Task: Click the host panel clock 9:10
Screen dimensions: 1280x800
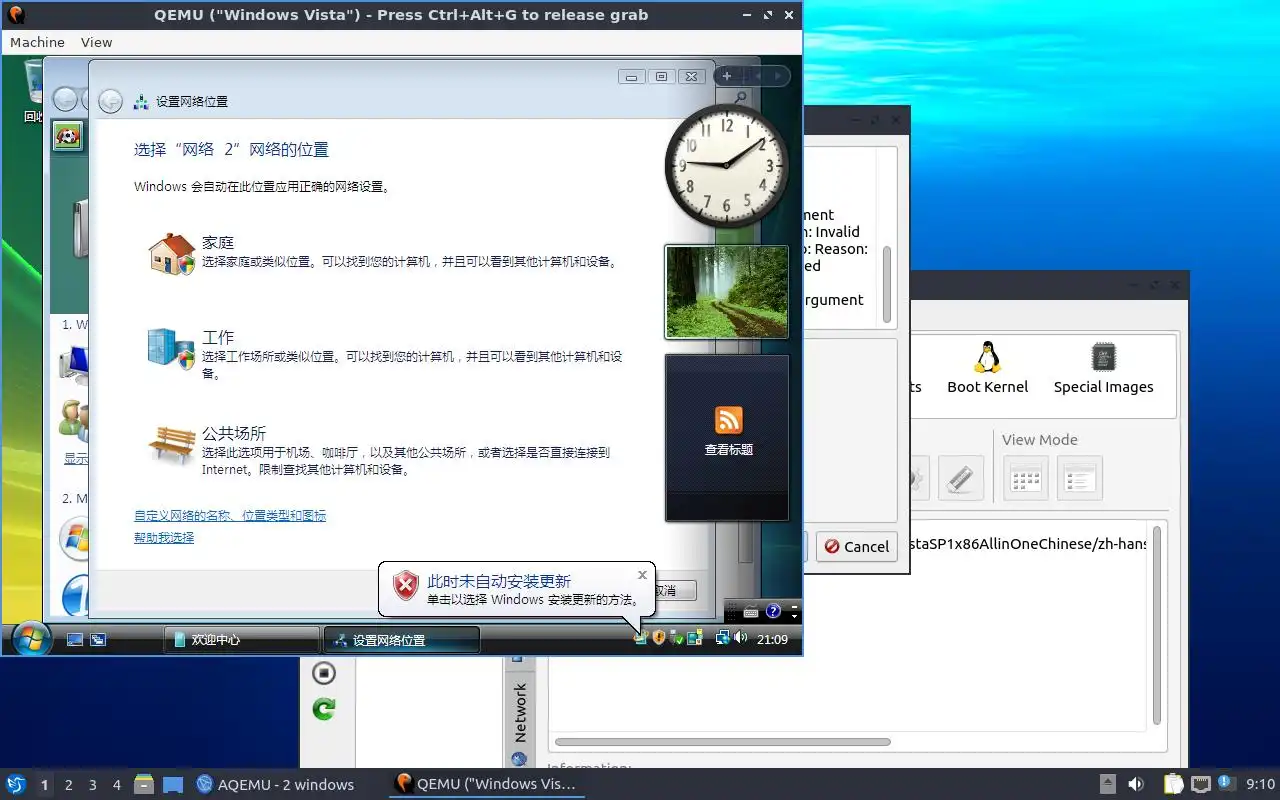Action: pos(1261,784)
